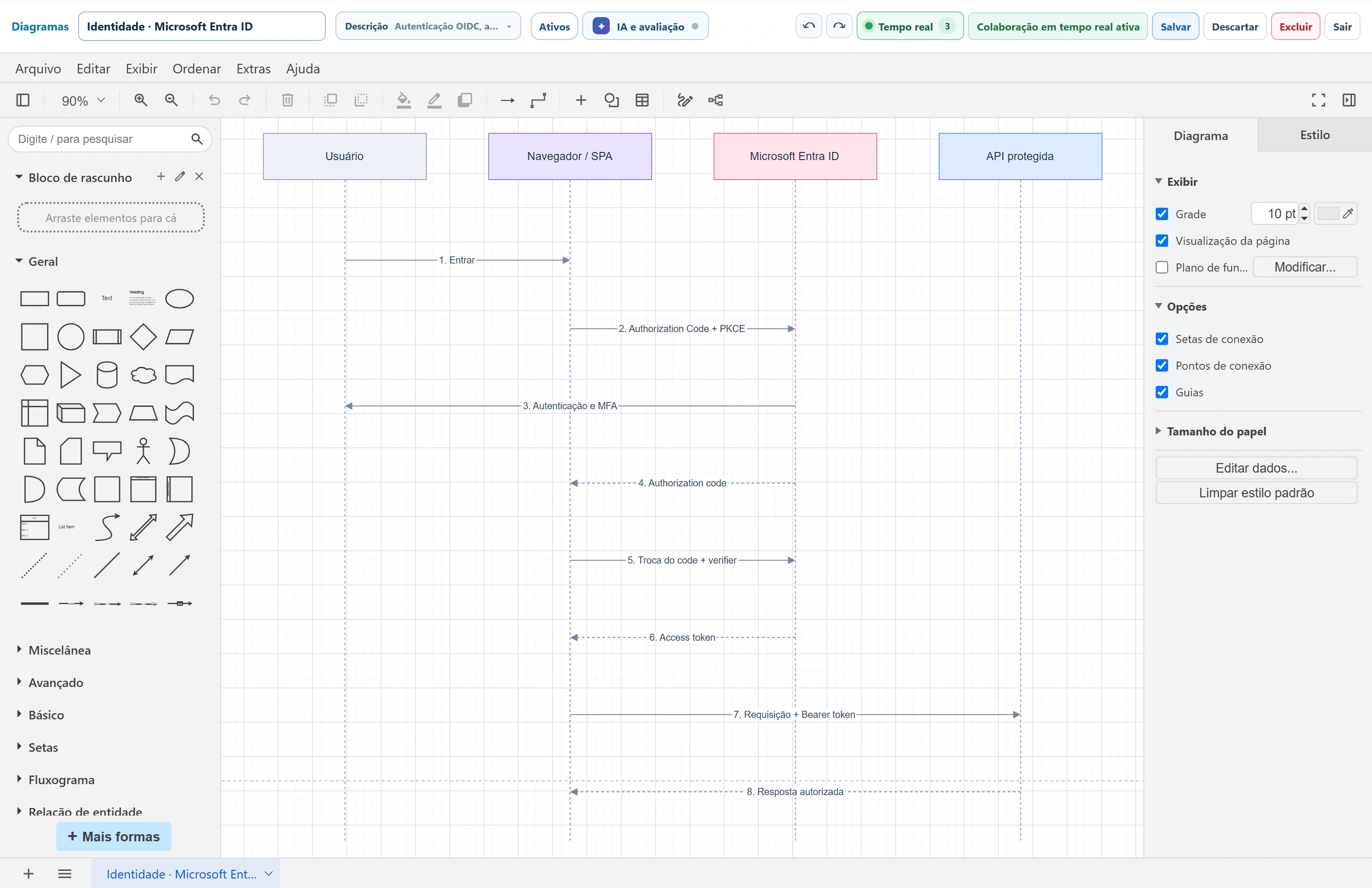This screenshot has height=888, width=1372.
Task: Click the insert plus icon in toolbar
Action: pyautogui.click(x=581, y=101)
